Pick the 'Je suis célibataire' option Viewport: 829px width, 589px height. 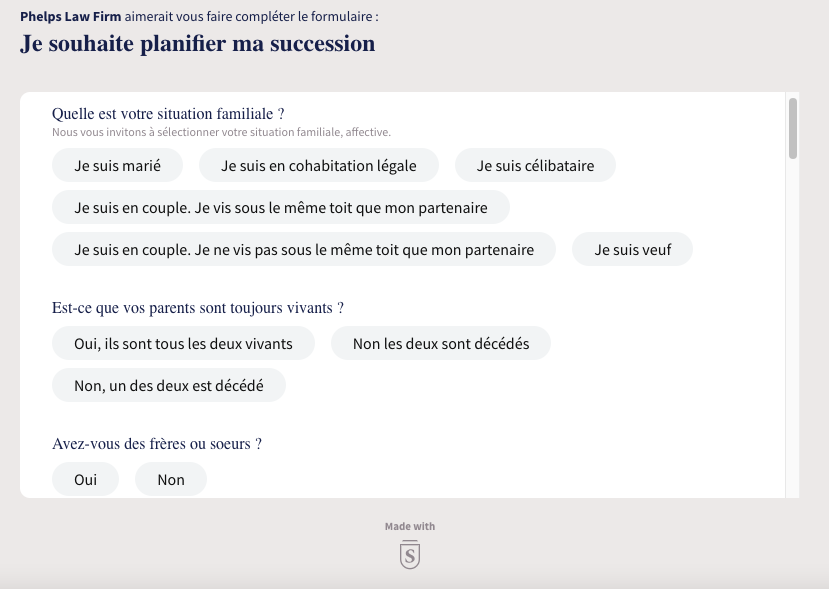click(x=535, y=165)
